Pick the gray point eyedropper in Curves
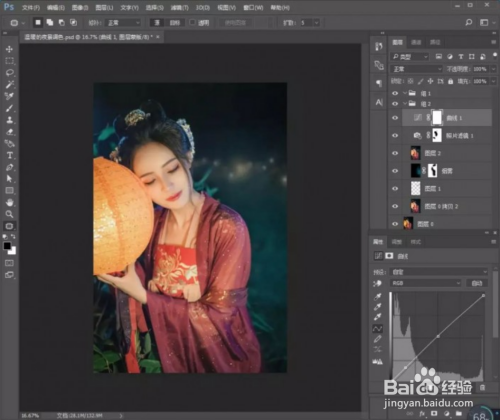 [378, 307]
